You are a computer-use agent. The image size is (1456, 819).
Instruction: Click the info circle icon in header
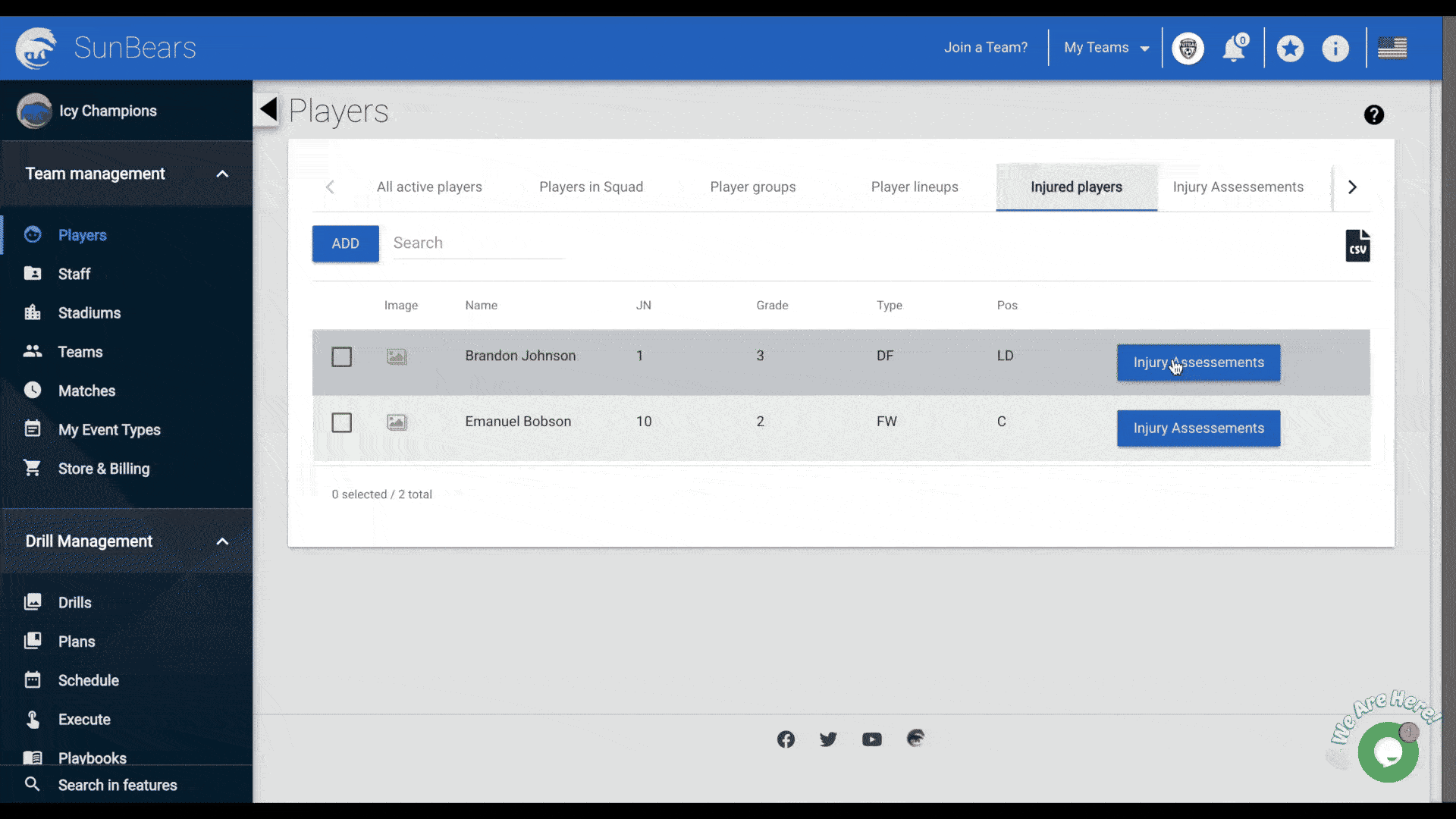click(x=1335, y=49)
